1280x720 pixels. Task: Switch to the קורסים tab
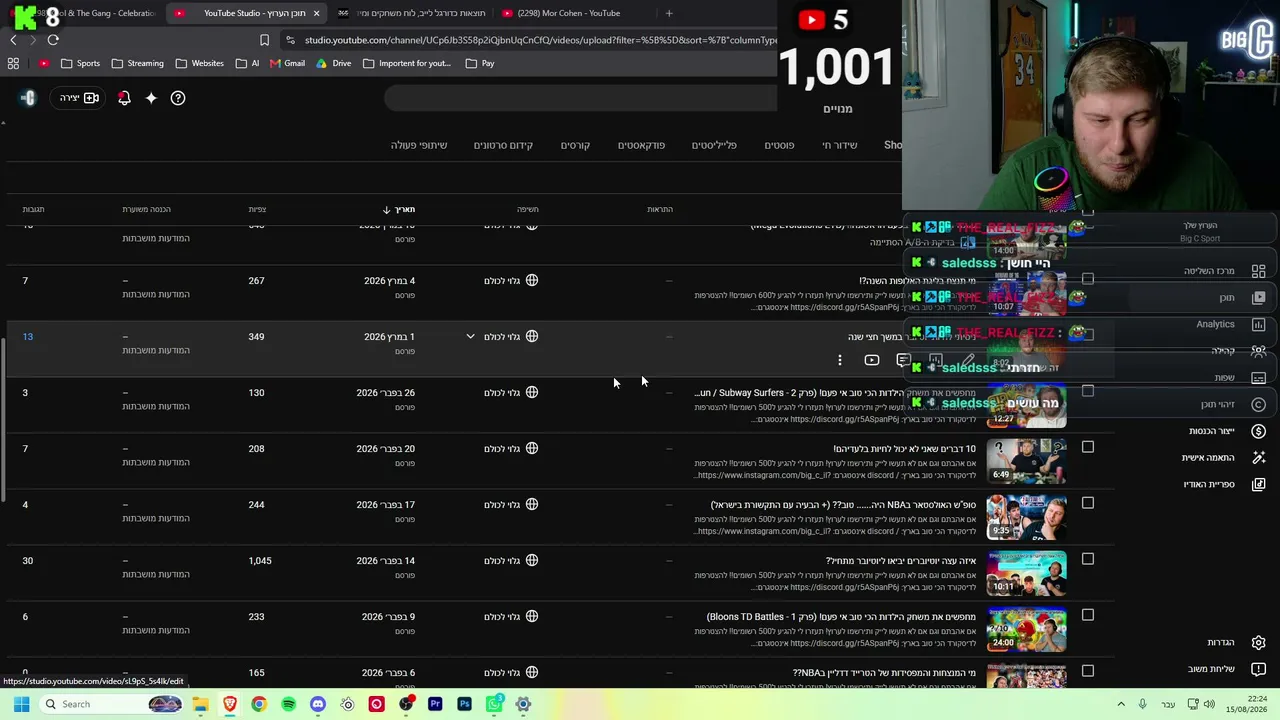tap(575, 145)
